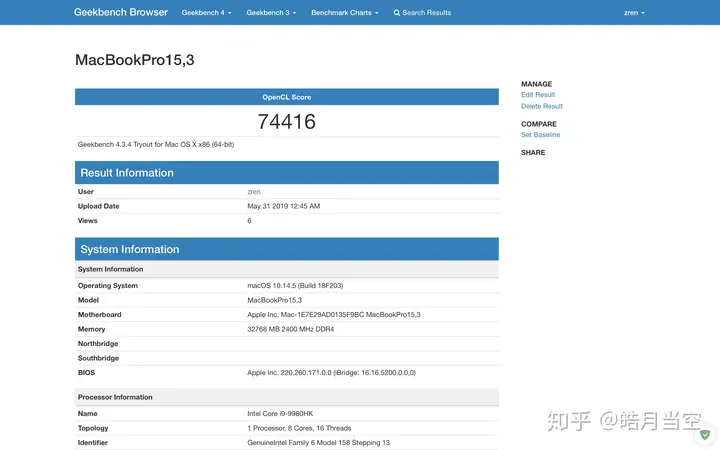Select the Motherboard value Apple Inc. Mac-1E7E29AD0135F9BC
This screenshot has height=450, width=720.
click(333, 315)
